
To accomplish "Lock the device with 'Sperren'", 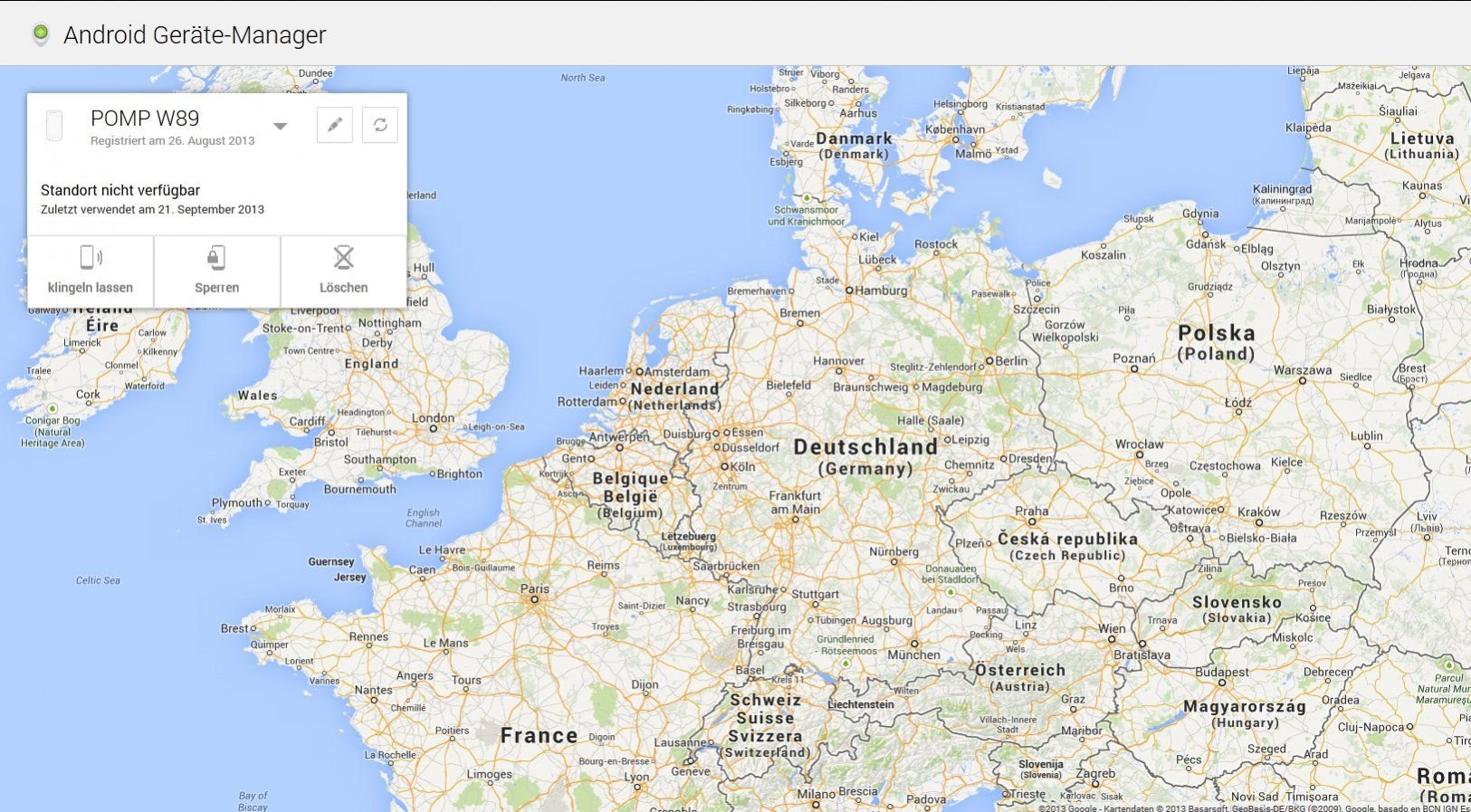I will (x=217, y=272).
